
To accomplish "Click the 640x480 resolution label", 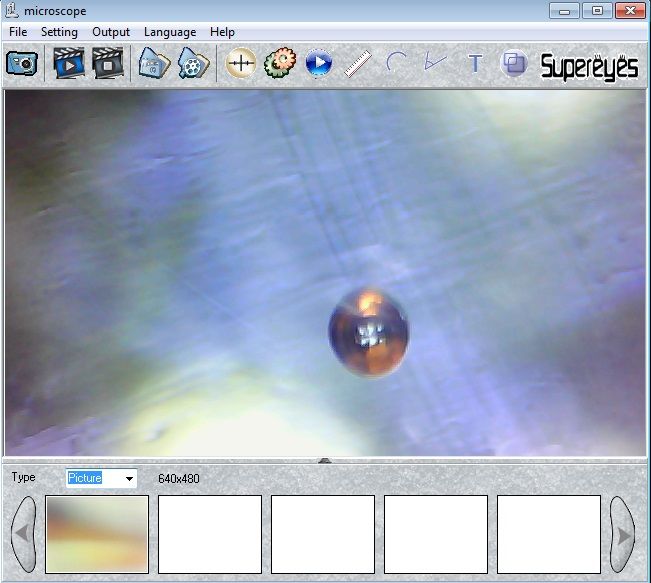I will point(179,479).
